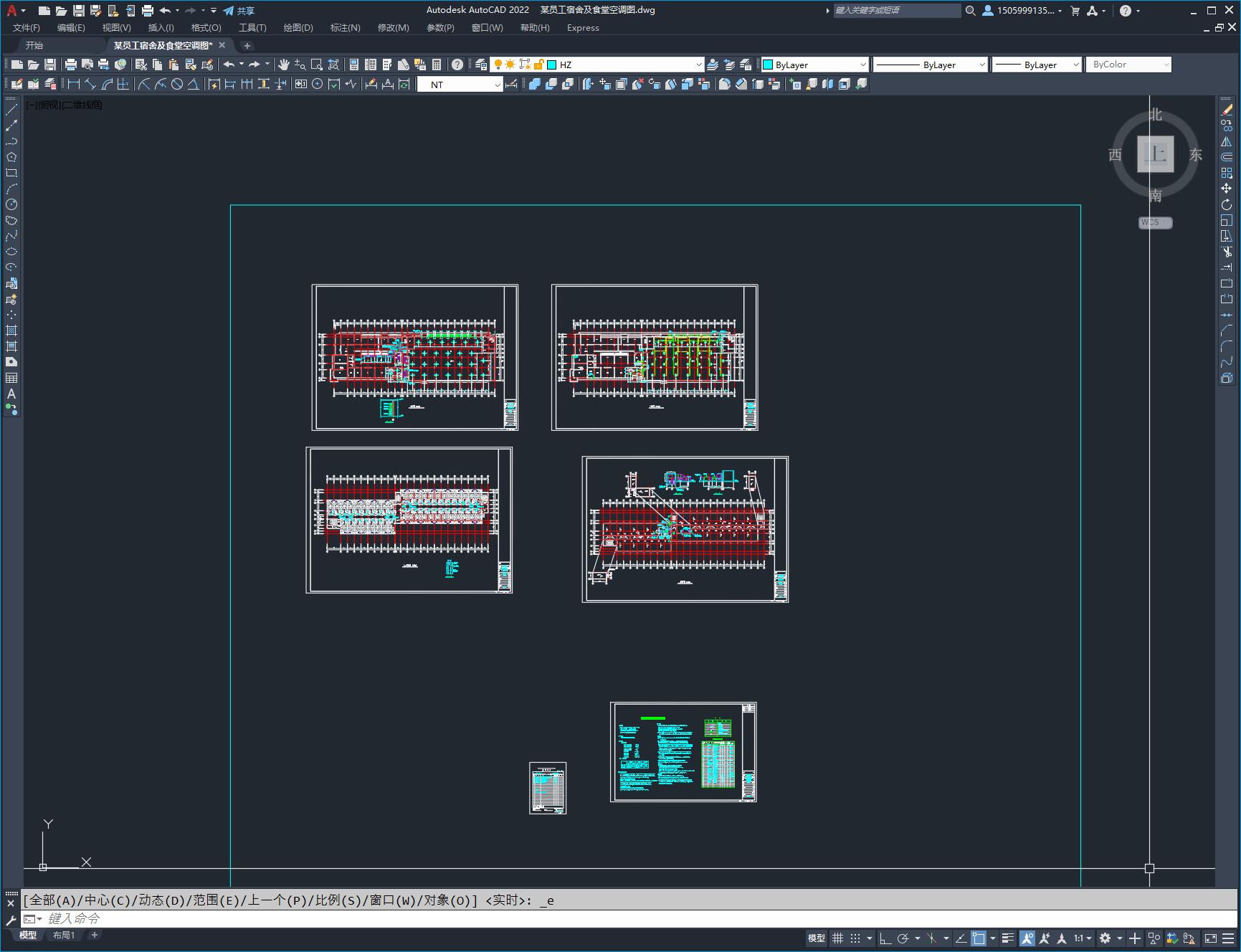1241x952 pixels.
Task: Click the Autodesk App Store cart icon
Action: [1075, 11]
